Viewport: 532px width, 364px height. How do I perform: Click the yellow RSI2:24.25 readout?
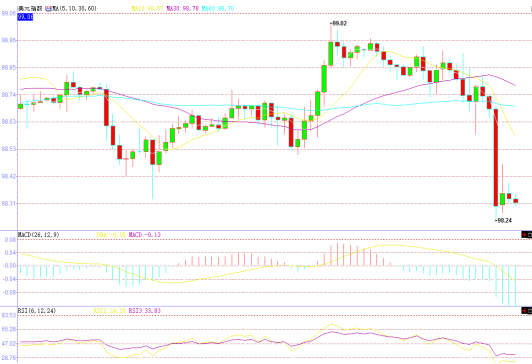pyautogui.click(x=110, y=311)
